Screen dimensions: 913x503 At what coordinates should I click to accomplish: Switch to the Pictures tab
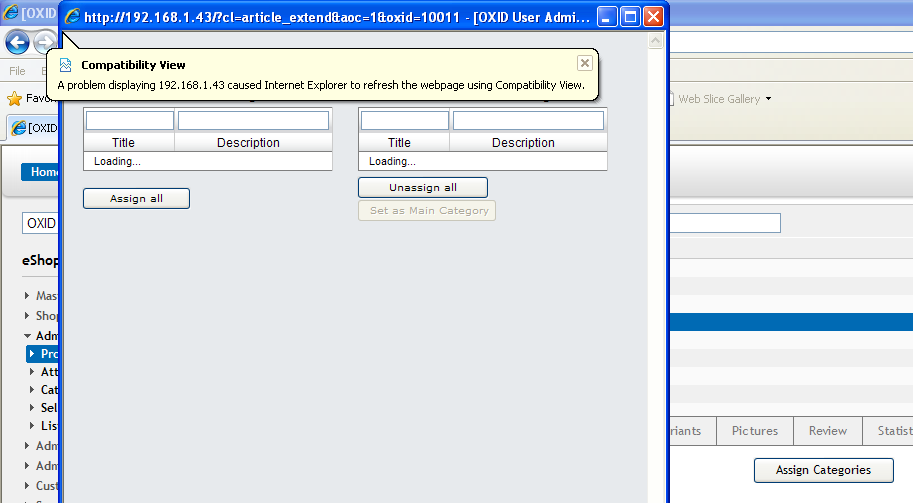click(755, 431)
